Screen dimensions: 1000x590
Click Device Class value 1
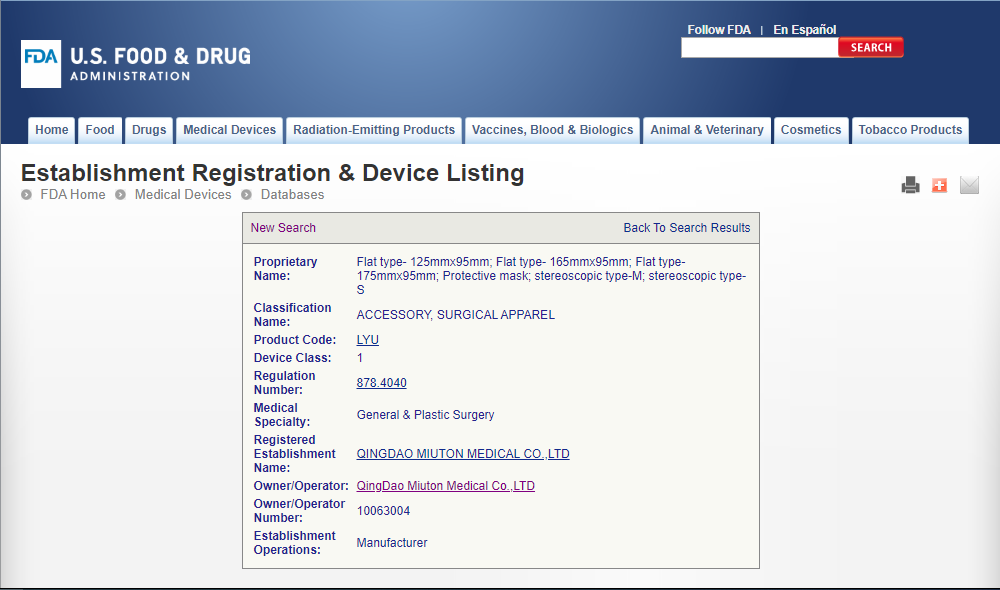pyautogui.click(x=360, y=358)
